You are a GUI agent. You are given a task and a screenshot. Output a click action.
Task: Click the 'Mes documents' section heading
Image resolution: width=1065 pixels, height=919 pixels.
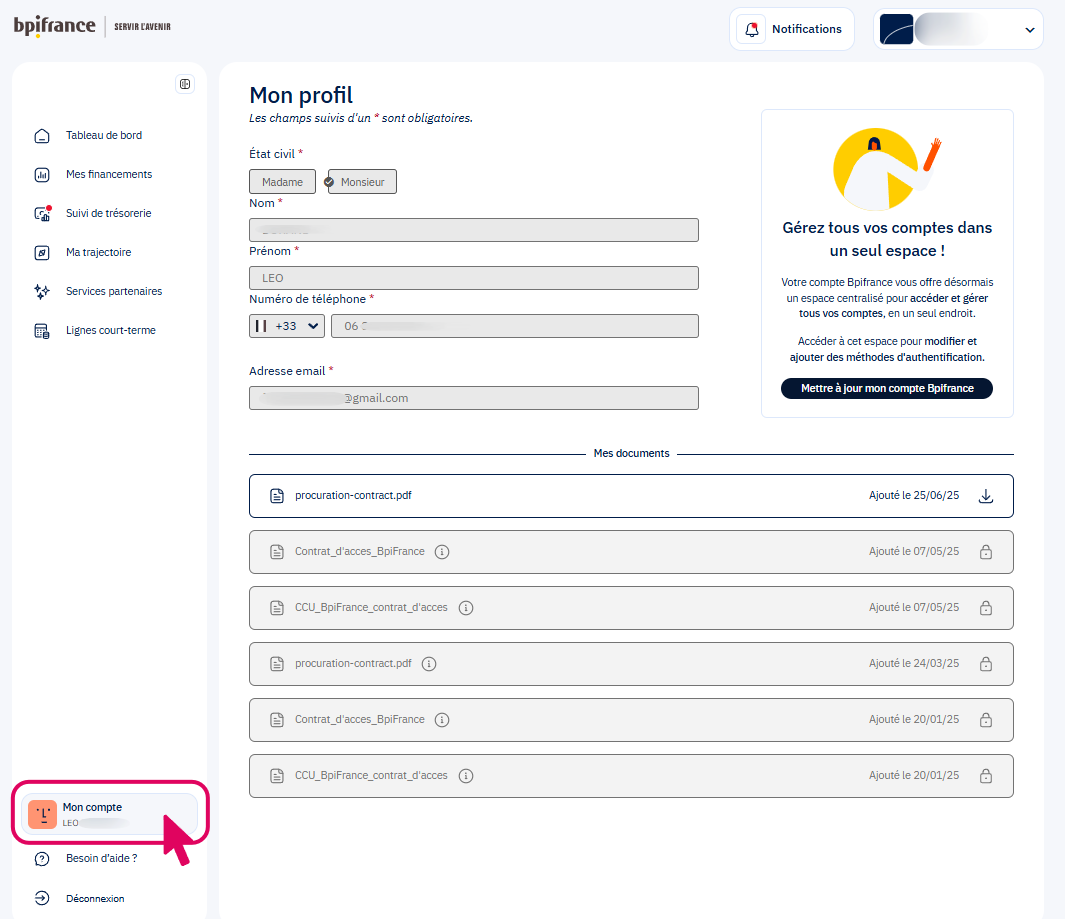(632, 454)
